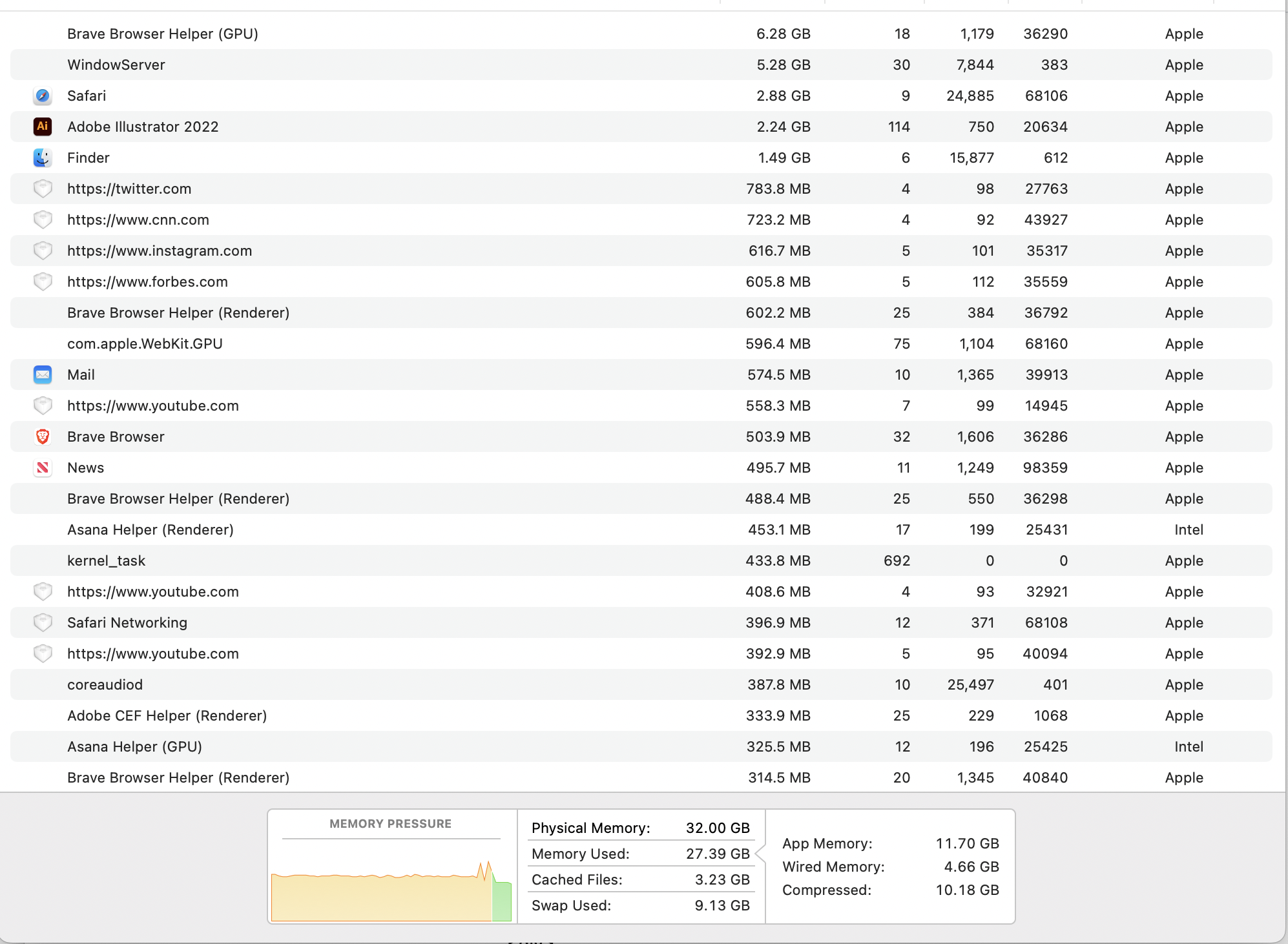Select the https://twitter.com process name
Viewport: 1288px width, 944px height.
point(129,189)
